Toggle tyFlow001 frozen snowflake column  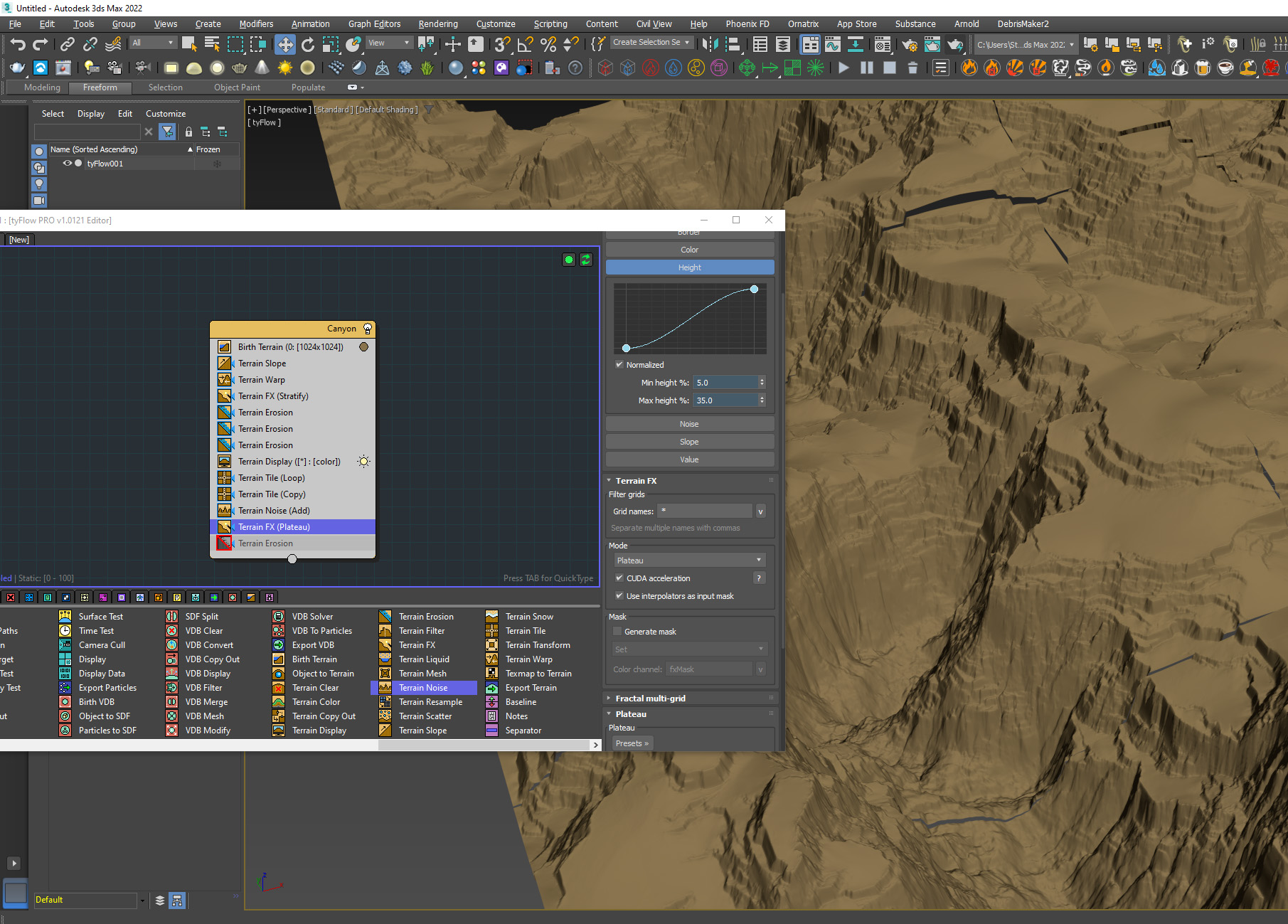217,164
